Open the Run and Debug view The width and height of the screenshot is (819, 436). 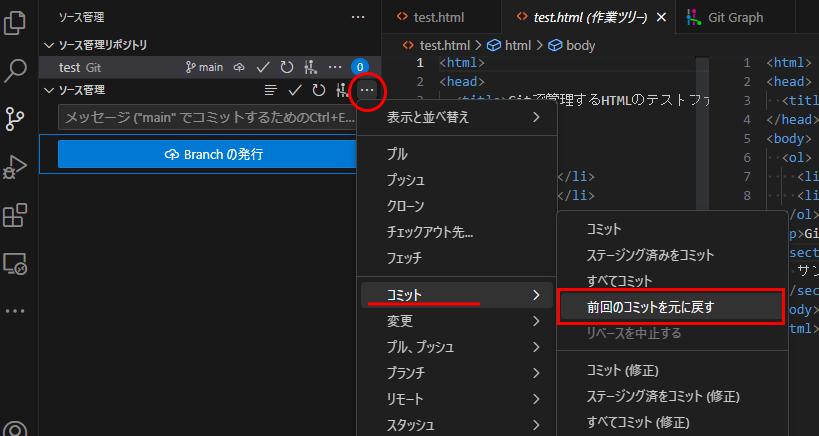click(15, 167)
